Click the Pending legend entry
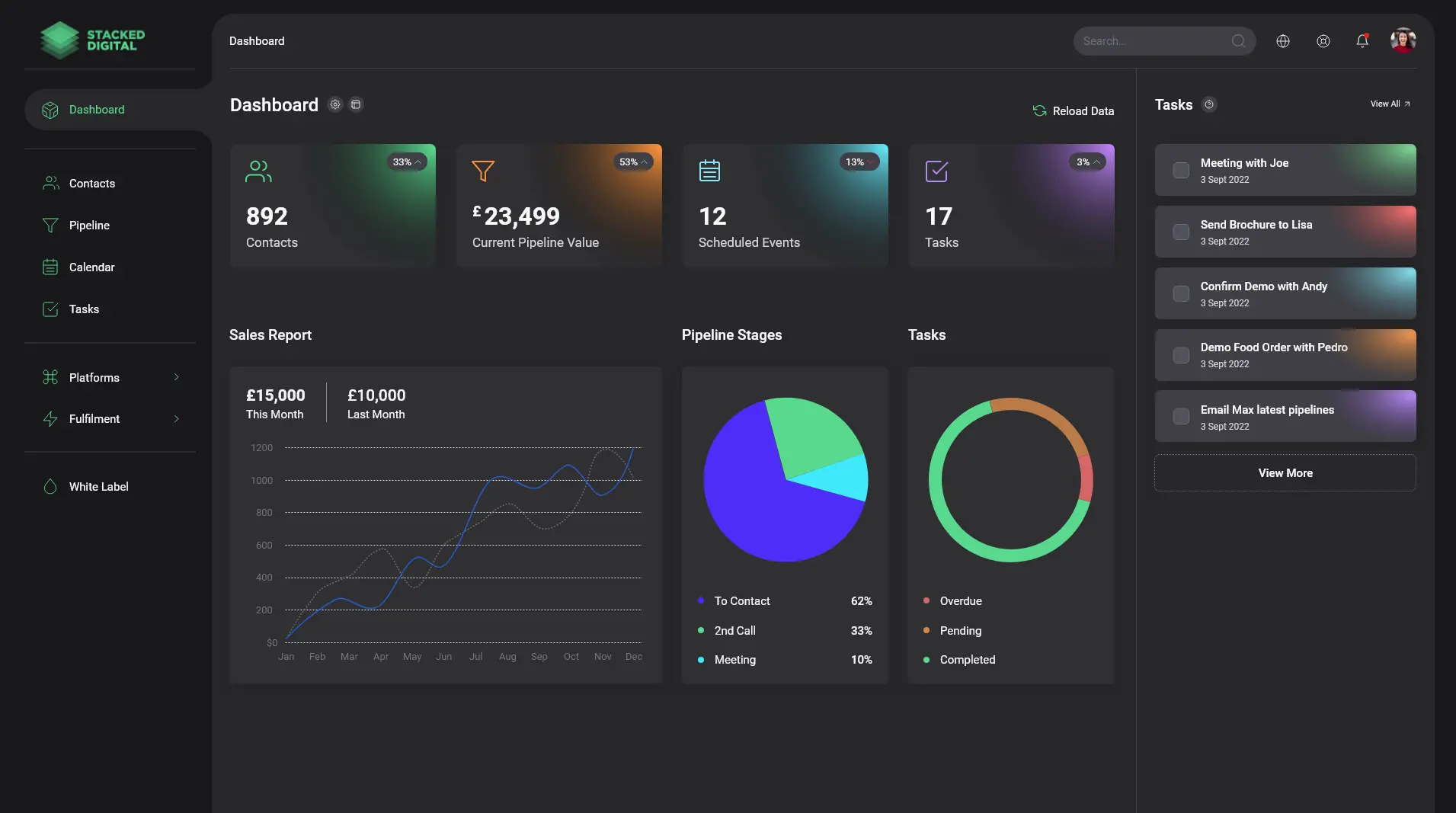This screenshot has height=813, width=1456. point(952,631)
